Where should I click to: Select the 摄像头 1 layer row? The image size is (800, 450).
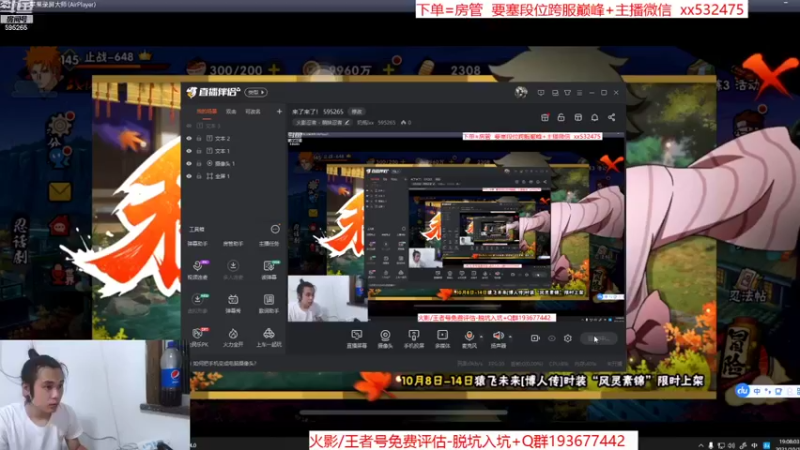tap(234, 163)
